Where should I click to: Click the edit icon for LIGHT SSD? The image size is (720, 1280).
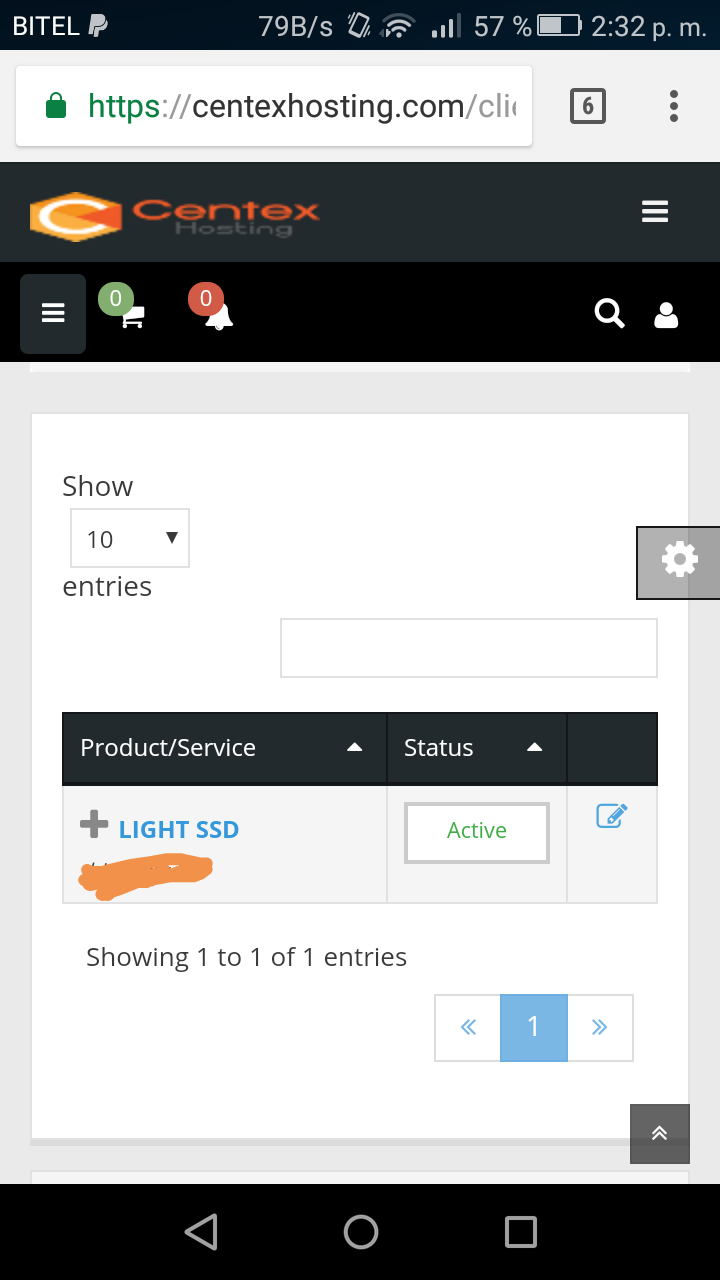coord(611,816)
